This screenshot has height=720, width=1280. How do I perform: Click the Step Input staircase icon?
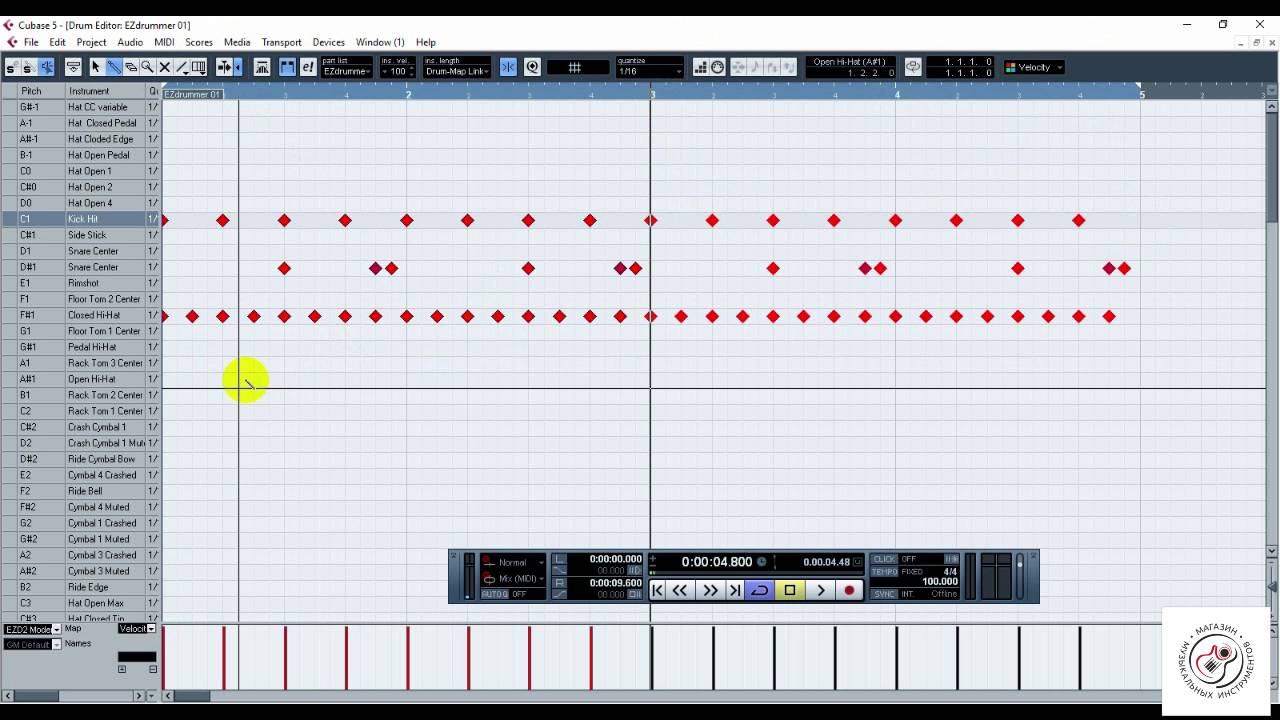click(700, 67)
